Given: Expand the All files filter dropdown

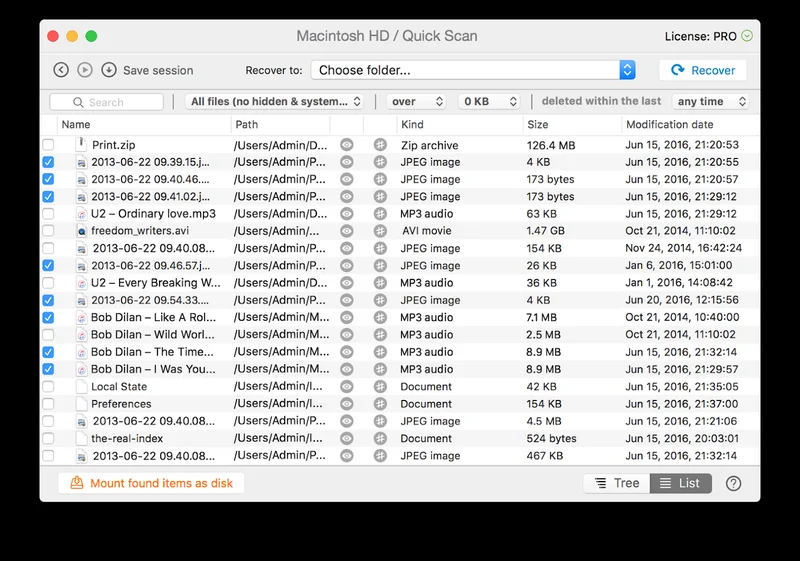Looking at the screenshot, I should tap(276, 102).
